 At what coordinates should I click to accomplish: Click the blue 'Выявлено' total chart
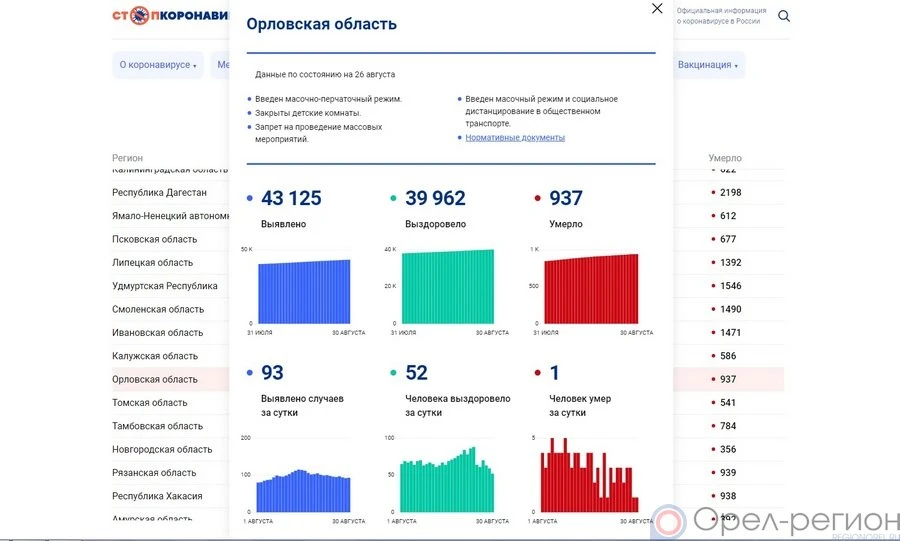point(304,291)
